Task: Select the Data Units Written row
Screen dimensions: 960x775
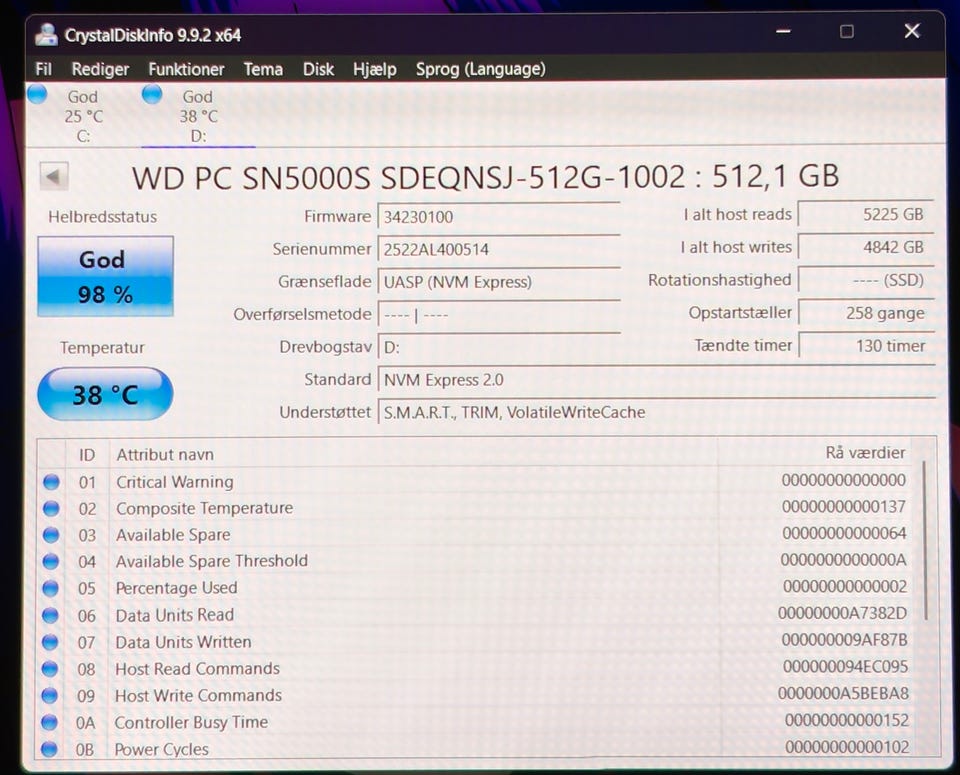Action: [x=474, y=642]
